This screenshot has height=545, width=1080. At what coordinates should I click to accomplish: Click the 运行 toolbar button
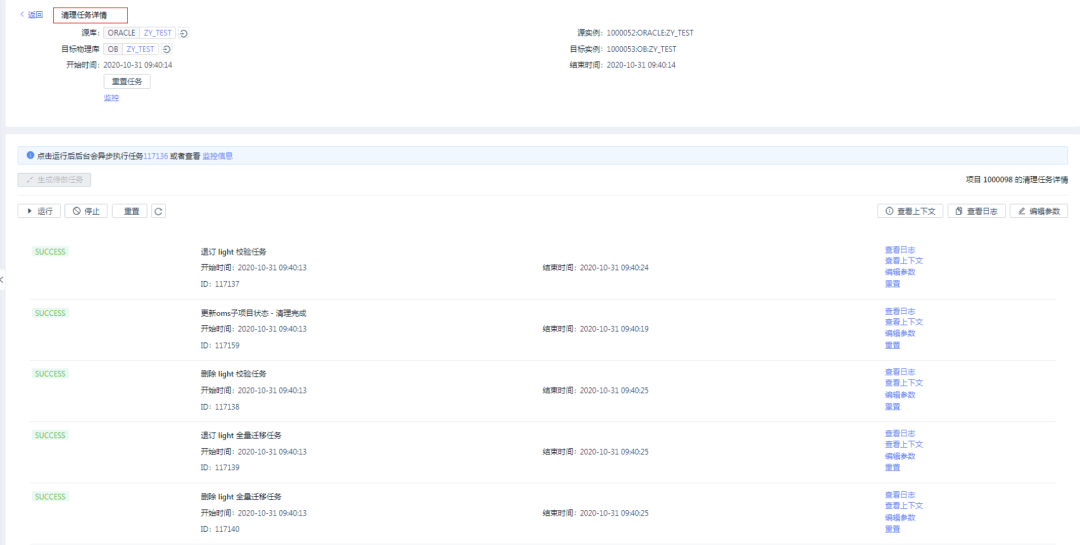(39, 212)
